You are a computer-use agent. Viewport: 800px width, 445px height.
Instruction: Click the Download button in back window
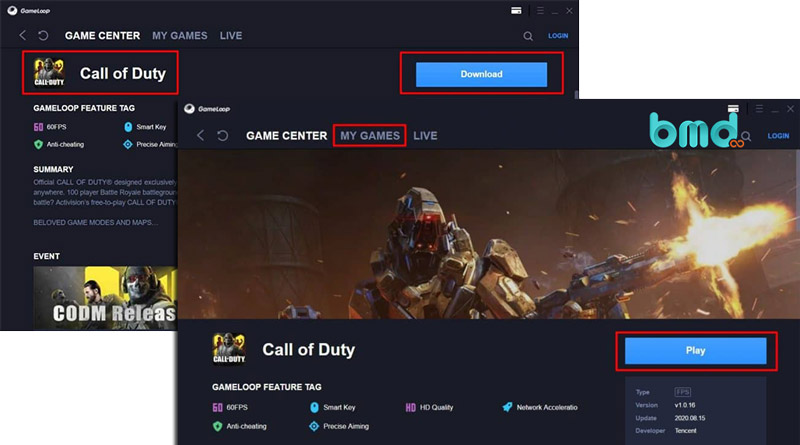tap(481, 74)
